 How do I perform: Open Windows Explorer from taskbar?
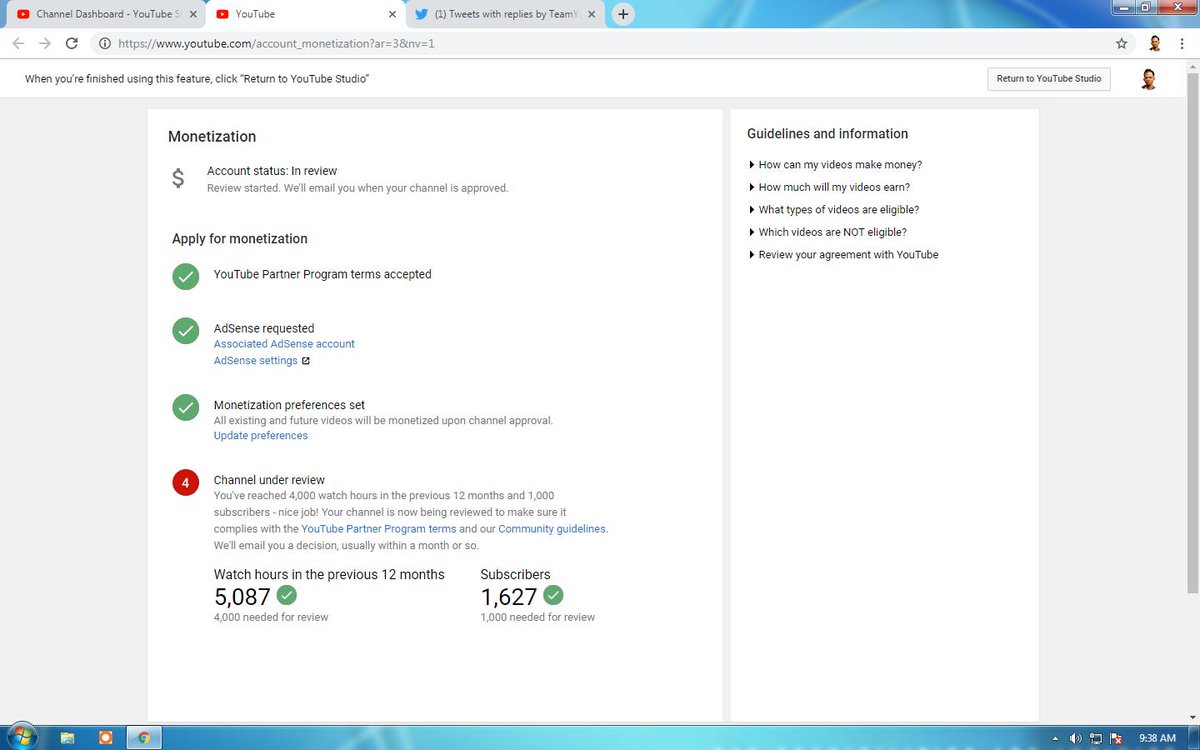click(x=68, y=738)
